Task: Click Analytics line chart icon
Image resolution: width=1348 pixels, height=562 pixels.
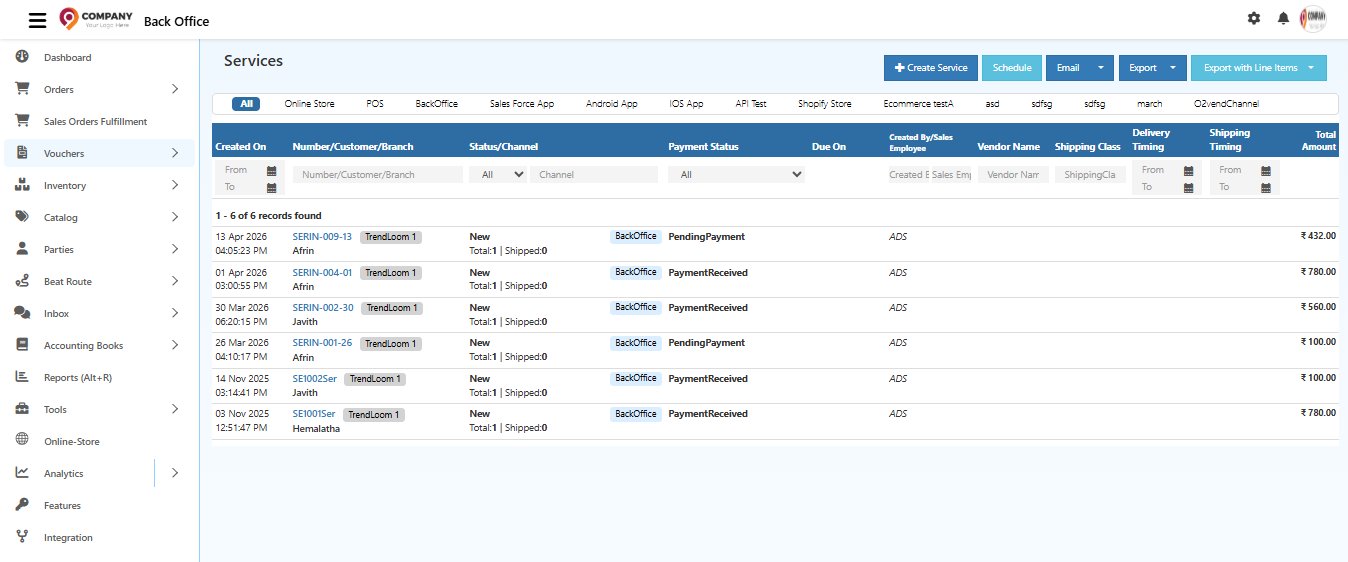Action: pos(22,473)
